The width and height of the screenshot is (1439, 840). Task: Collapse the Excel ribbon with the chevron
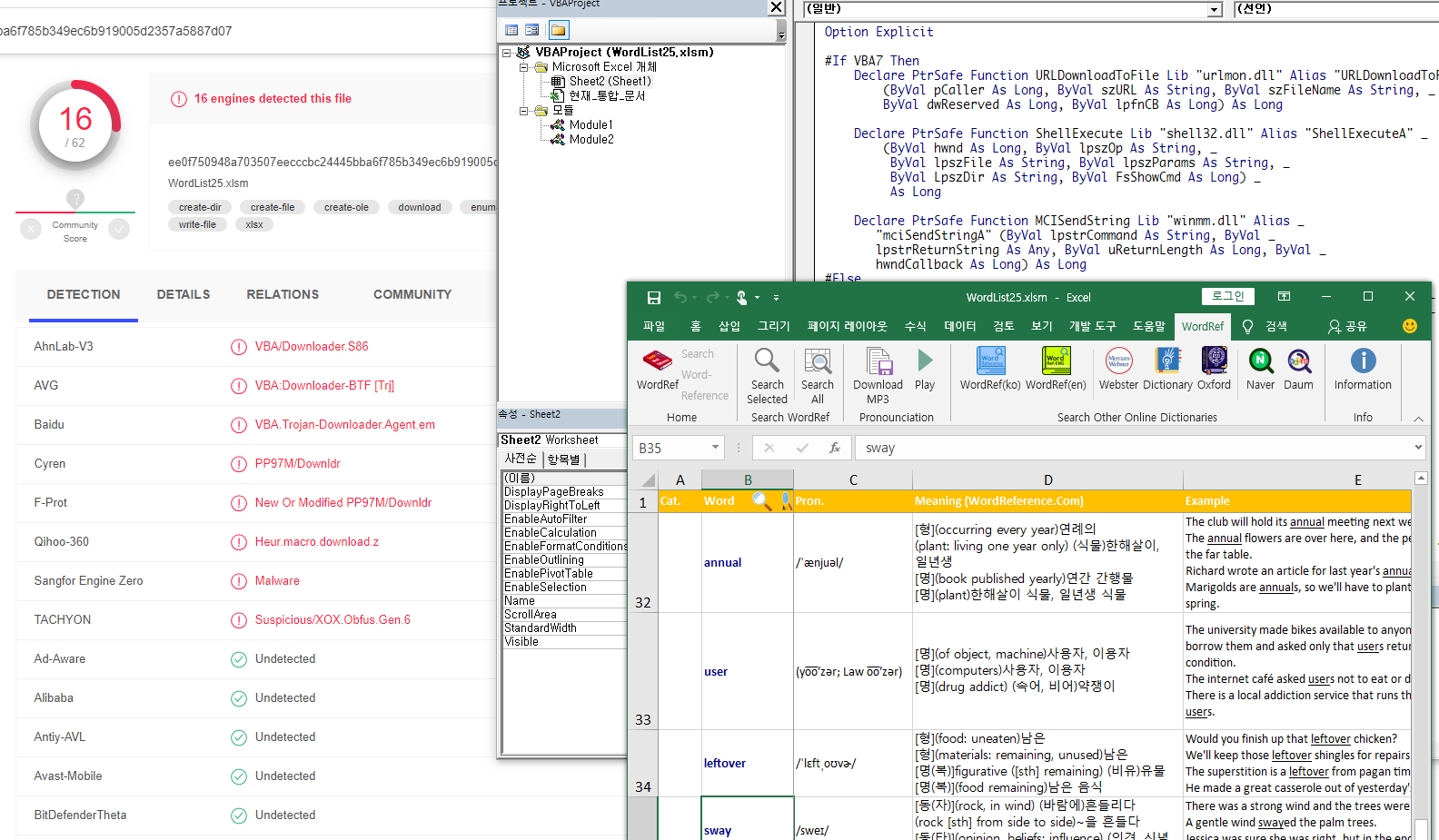coord(1418,419)
